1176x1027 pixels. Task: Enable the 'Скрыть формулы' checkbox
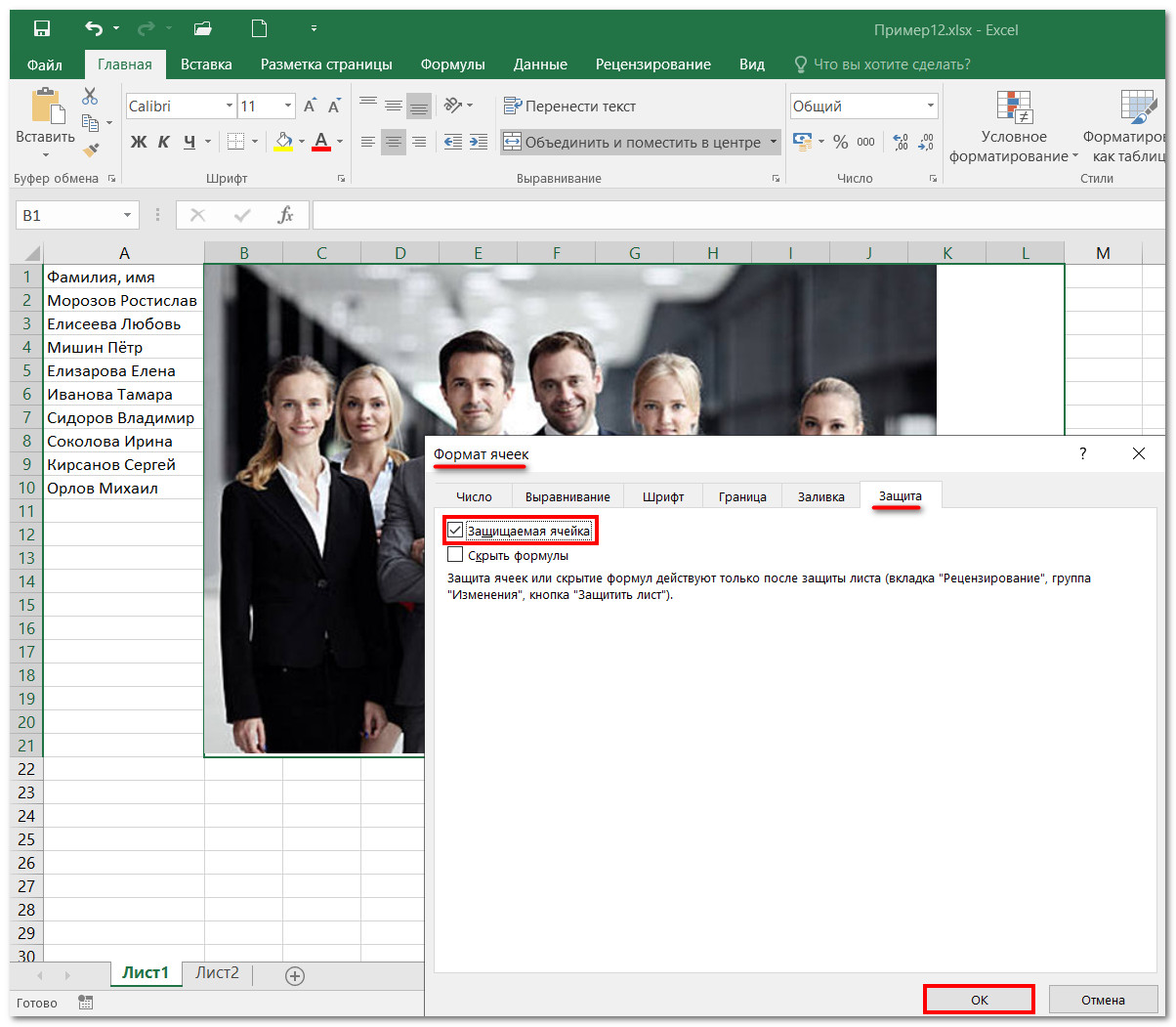(x=455, y=555)
